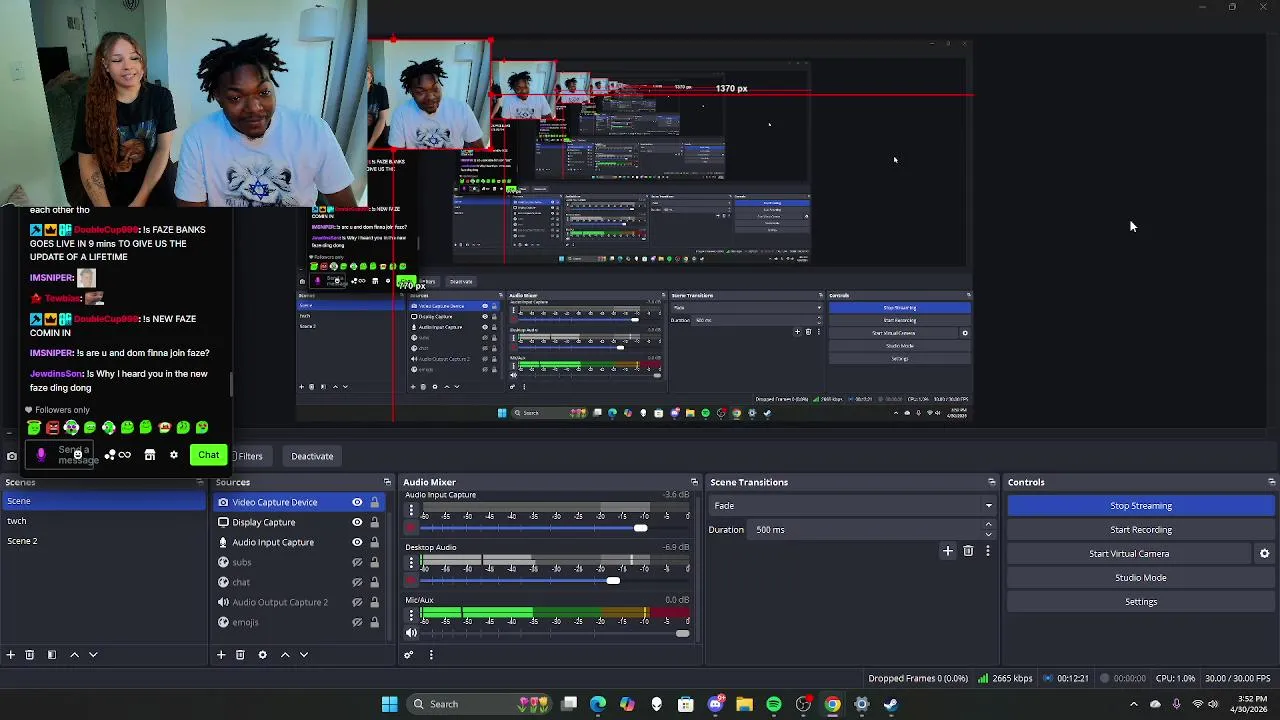Hide the Audio Input Capture source
This screenshot has height=720, width=1280.
(357, 542)
